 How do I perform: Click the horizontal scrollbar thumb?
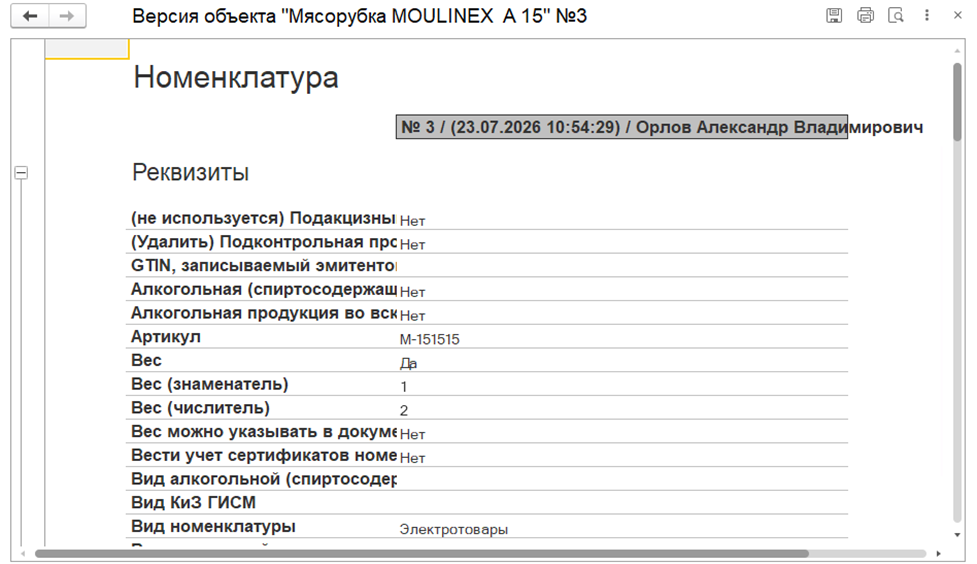click(422, 553)
